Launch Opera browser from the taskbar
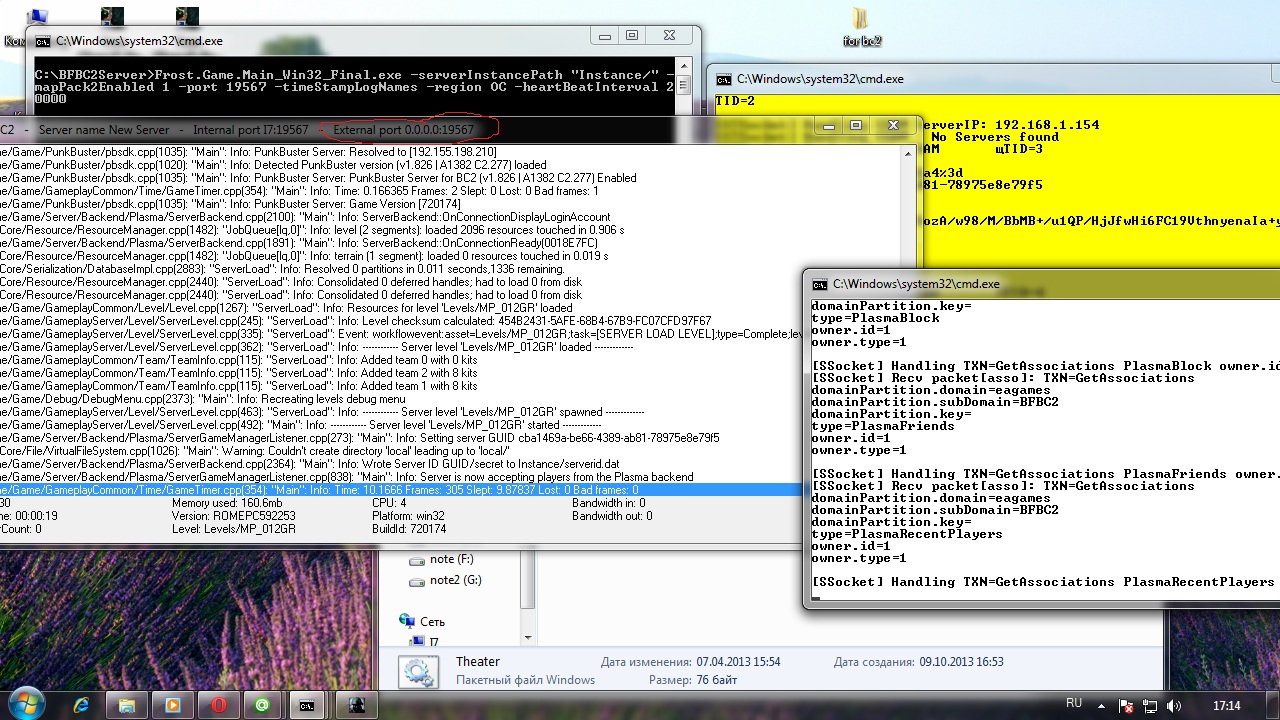This screenshot has height=720, width=1280. coord(218,705)
